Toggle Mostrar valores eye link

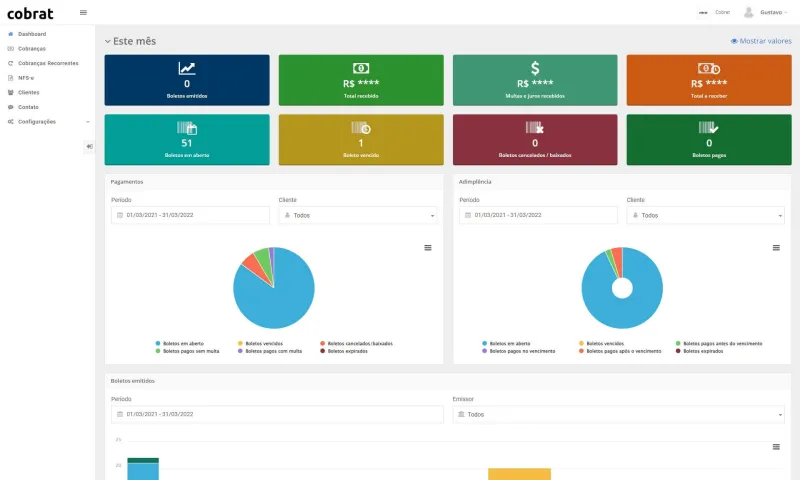tap(760, 41)
